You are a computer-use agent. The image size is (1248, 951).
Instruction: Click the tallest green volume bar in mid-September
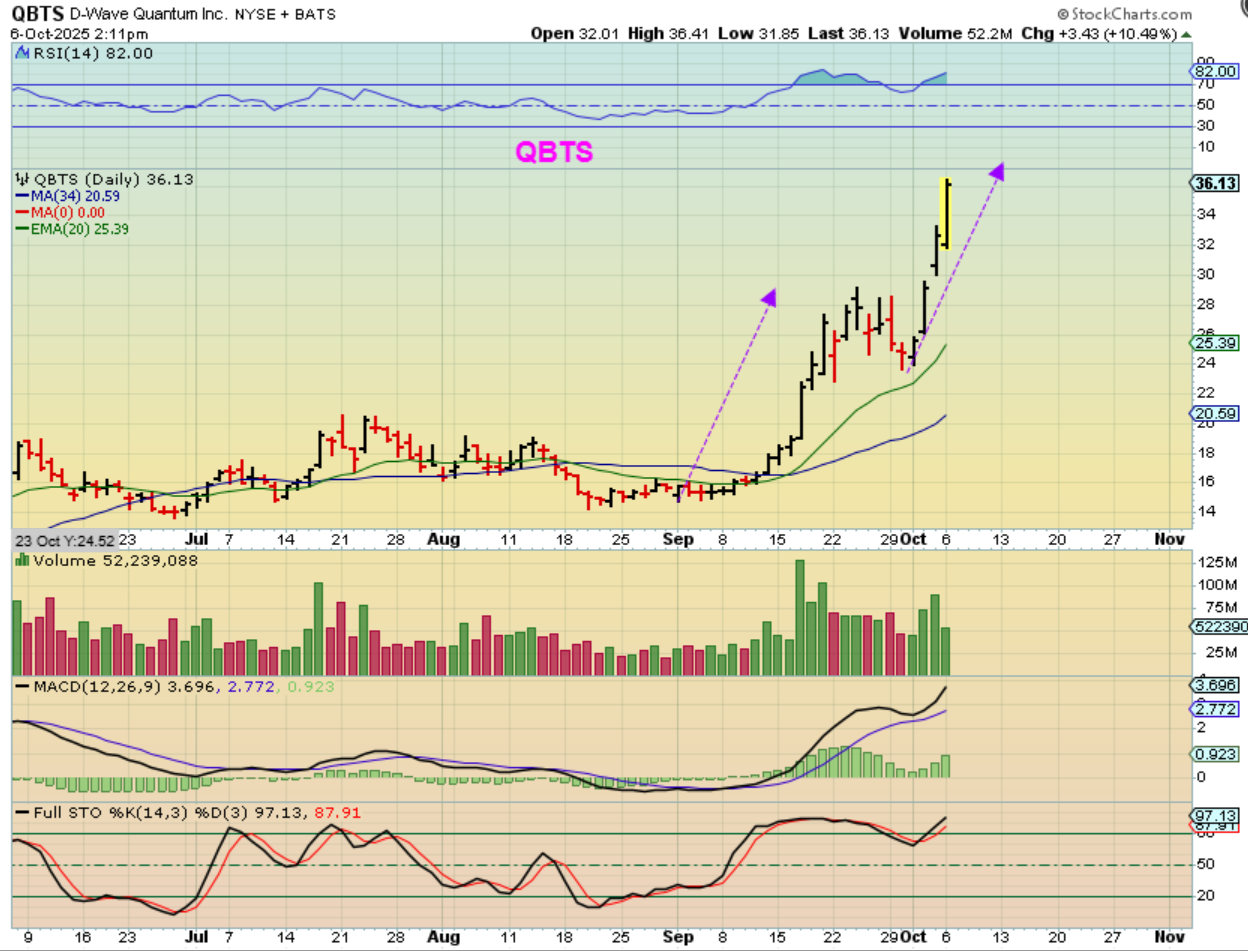click(x=799, y=619)
